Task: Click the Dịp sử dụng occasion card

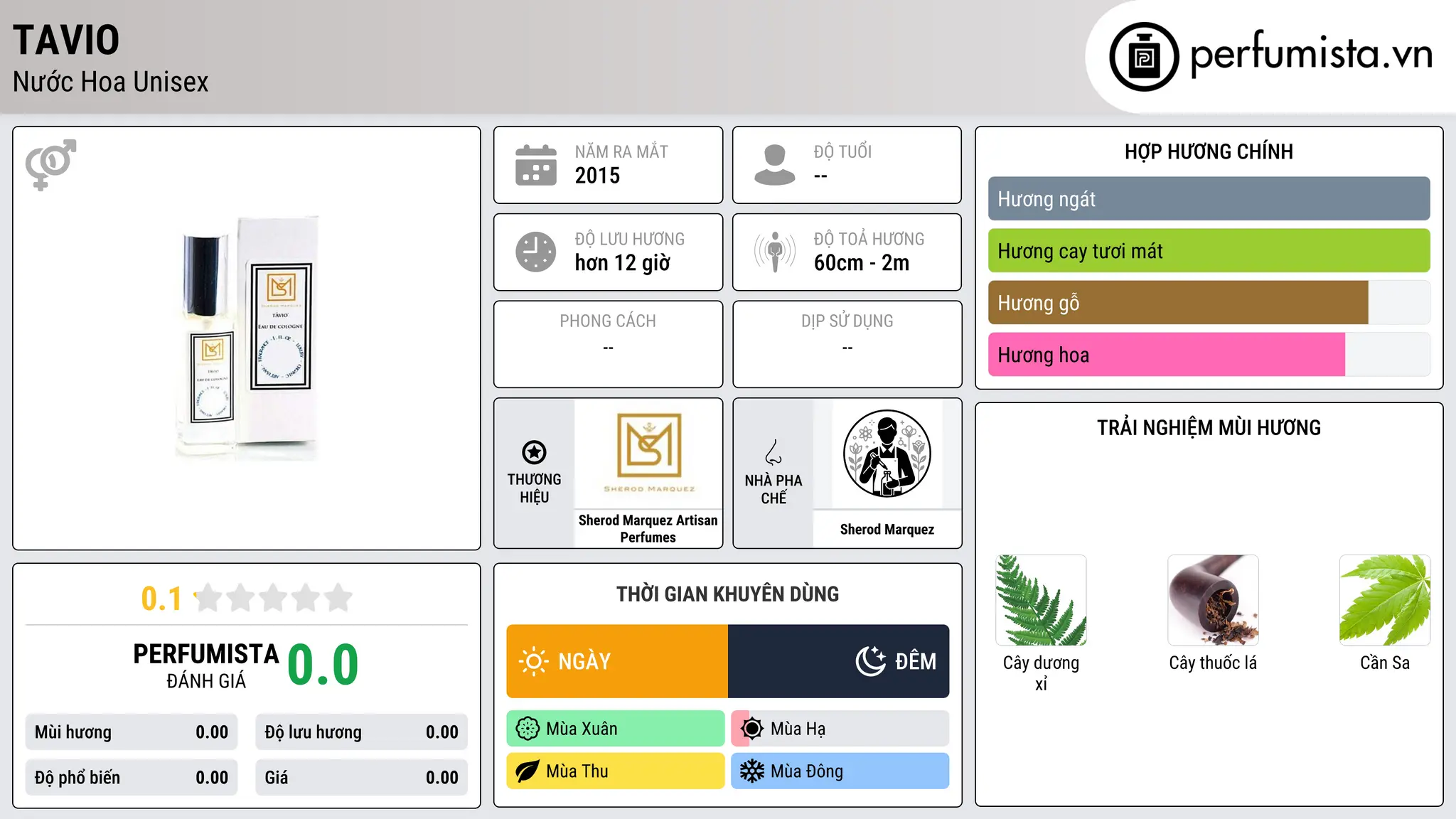Action: click(847, 344)
